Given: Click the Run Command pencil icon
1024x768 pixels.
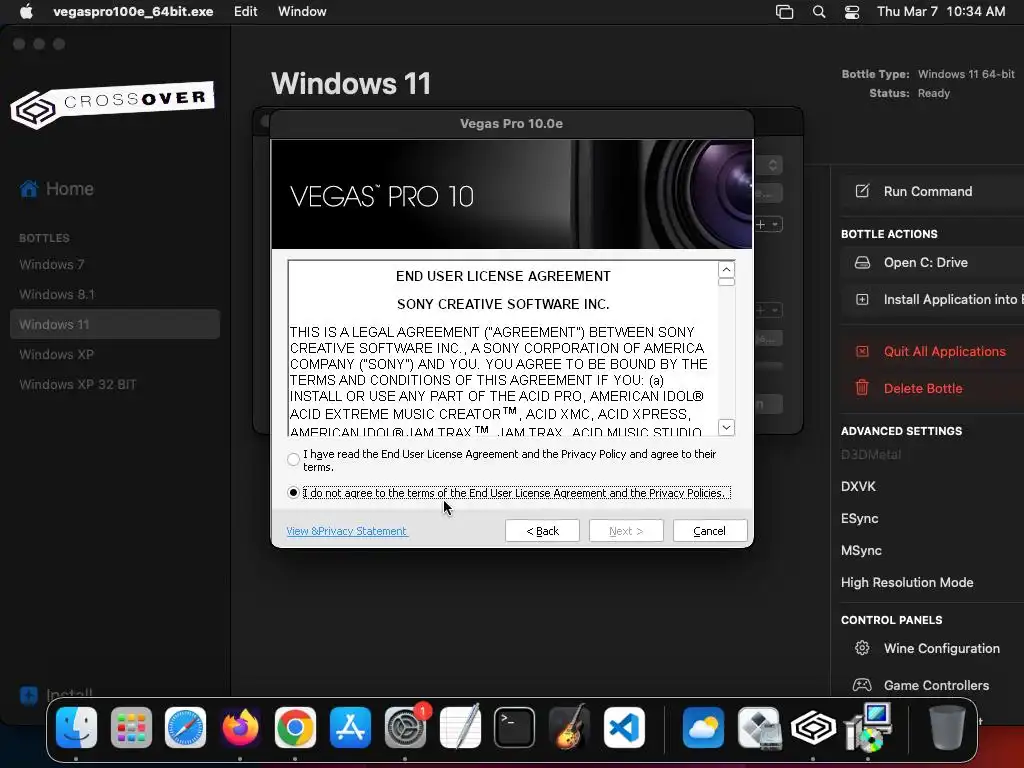Looking at the screenshot, I should tap(862, 191).
